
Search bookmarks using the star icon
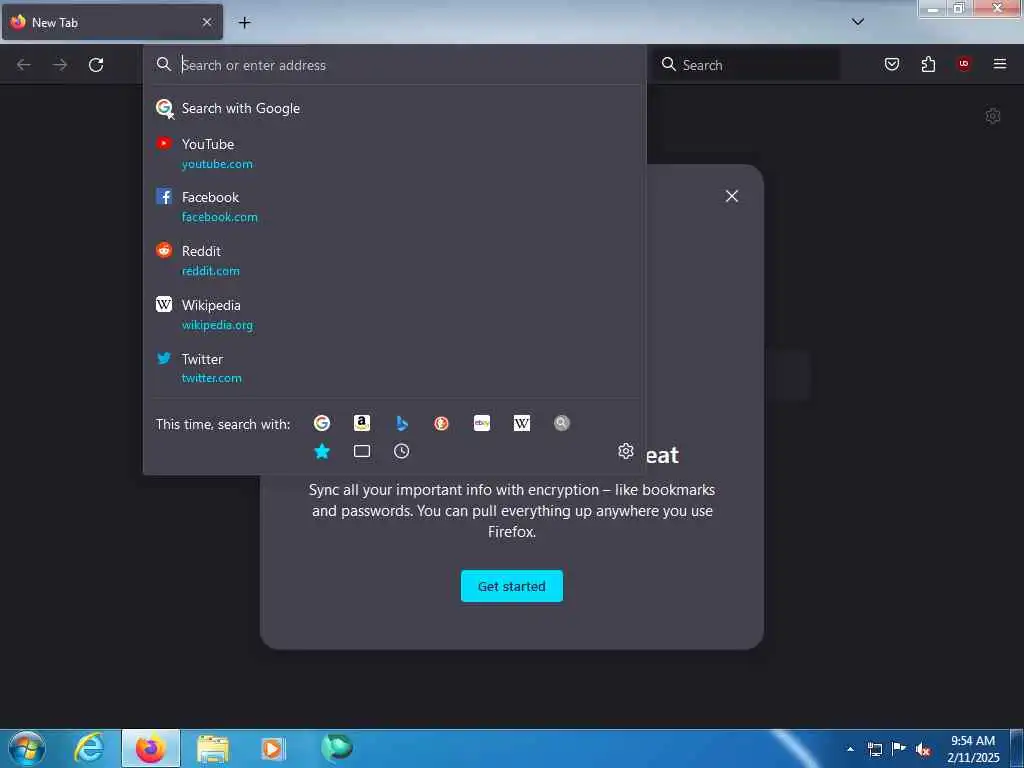pos(322,451)
